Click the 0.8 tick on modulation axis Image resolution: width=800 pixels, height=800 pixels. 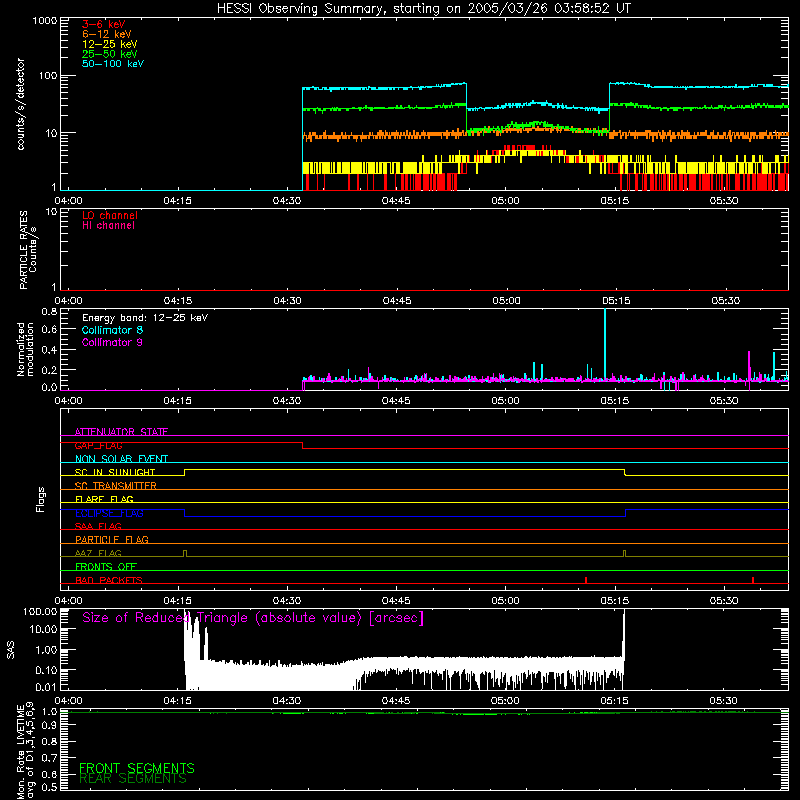tap(49, 311)
